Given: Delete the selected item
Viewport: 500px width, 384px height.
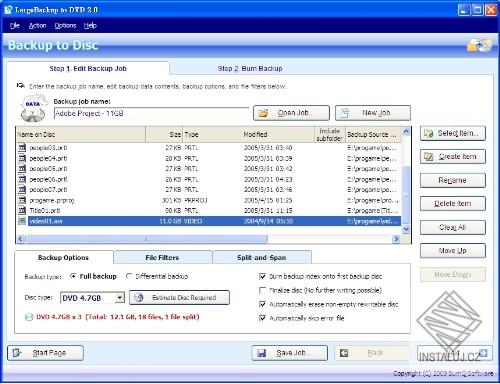Looking at the screenshot, I should pyautogui.click(x=453, y=204).
